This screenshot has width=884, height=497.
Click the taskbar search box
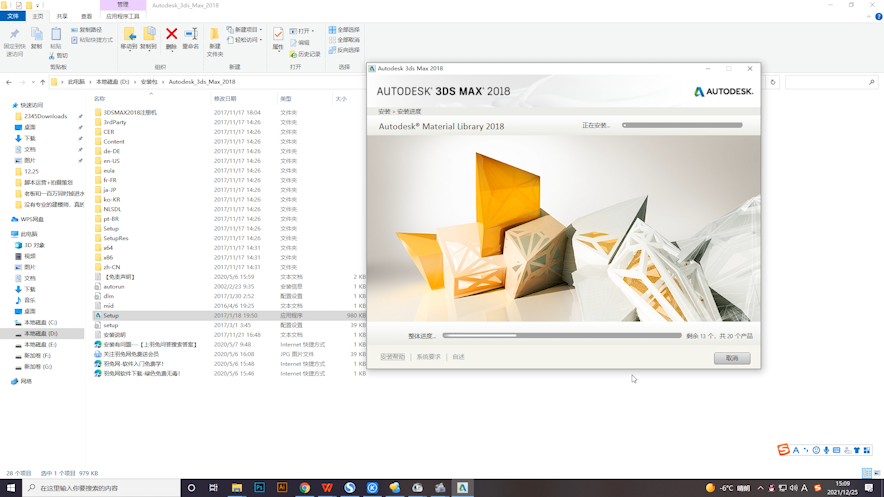(x=101, y=488)
